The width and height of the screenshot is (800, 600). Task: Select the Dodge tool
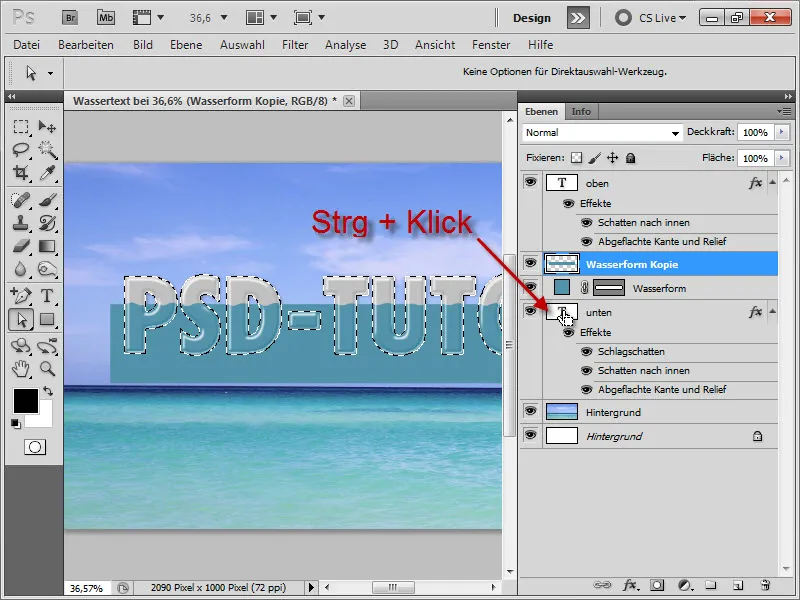[47, 269]
